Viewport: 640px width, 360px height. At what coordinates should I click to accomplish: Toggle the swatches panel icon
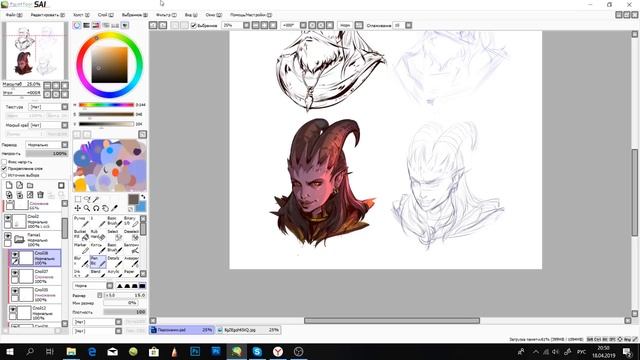(115, 25)
